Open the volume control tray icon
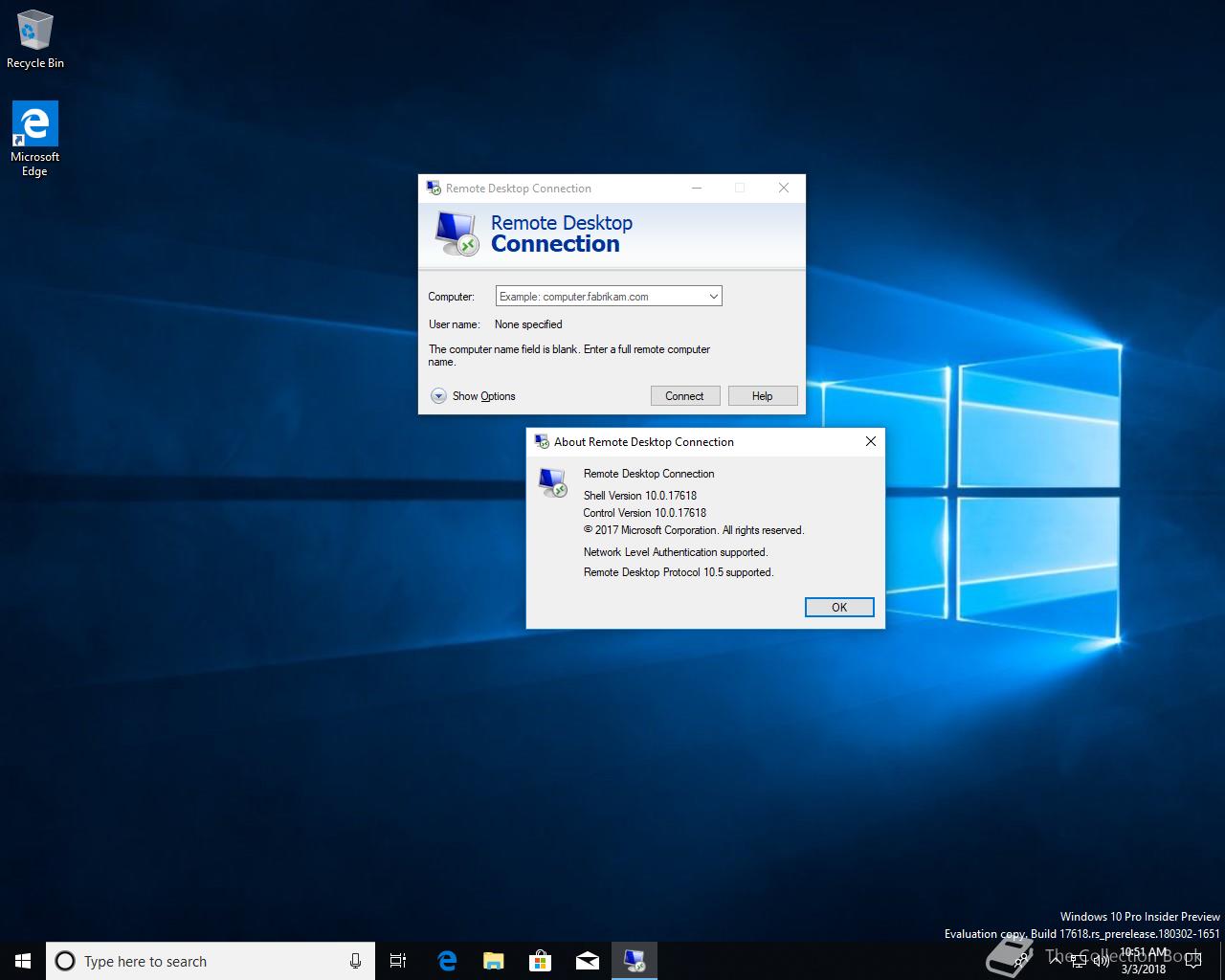1225x980 pixels. [x=1101, y=961]
